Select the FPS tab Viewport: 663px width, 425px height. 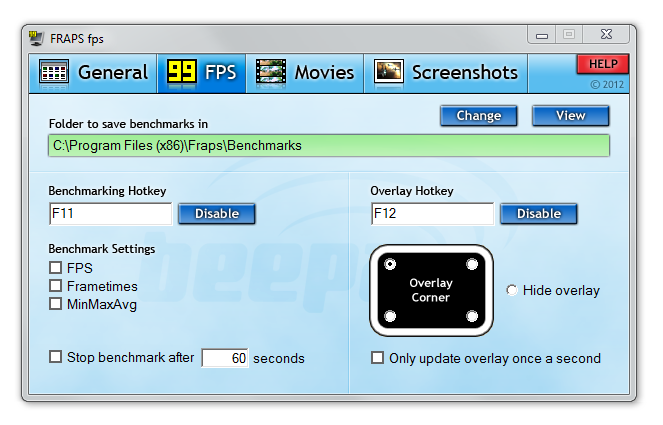[202, 73]
